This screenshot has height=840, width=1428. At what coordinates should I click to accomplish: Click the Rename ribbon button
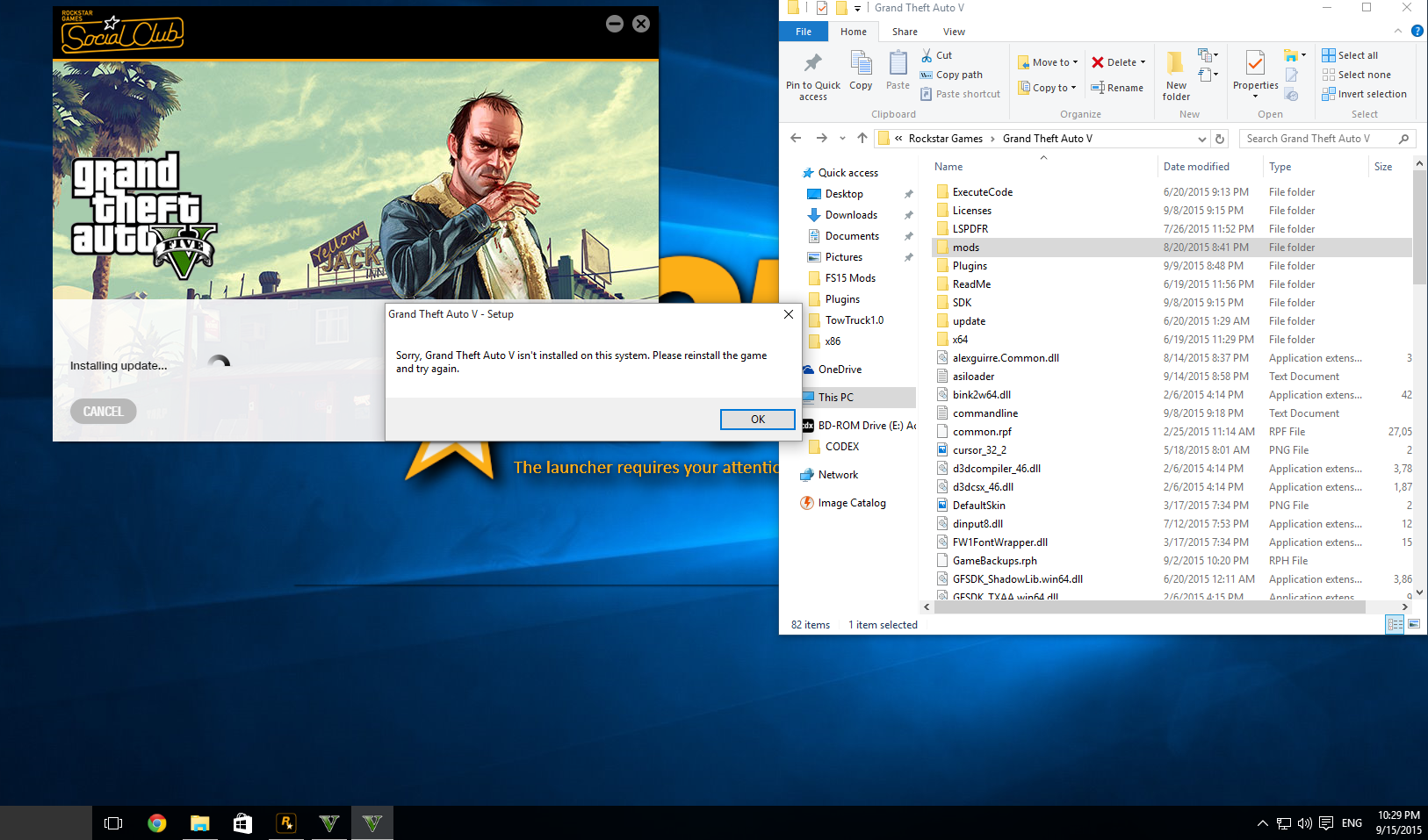coord(1117,88)
